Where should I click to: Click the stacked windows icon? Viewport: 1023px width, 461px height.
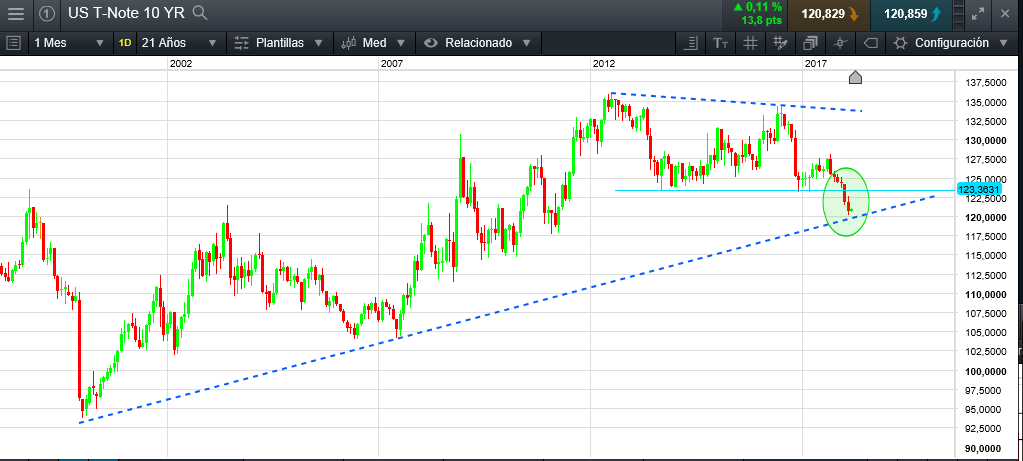point(810,44)
